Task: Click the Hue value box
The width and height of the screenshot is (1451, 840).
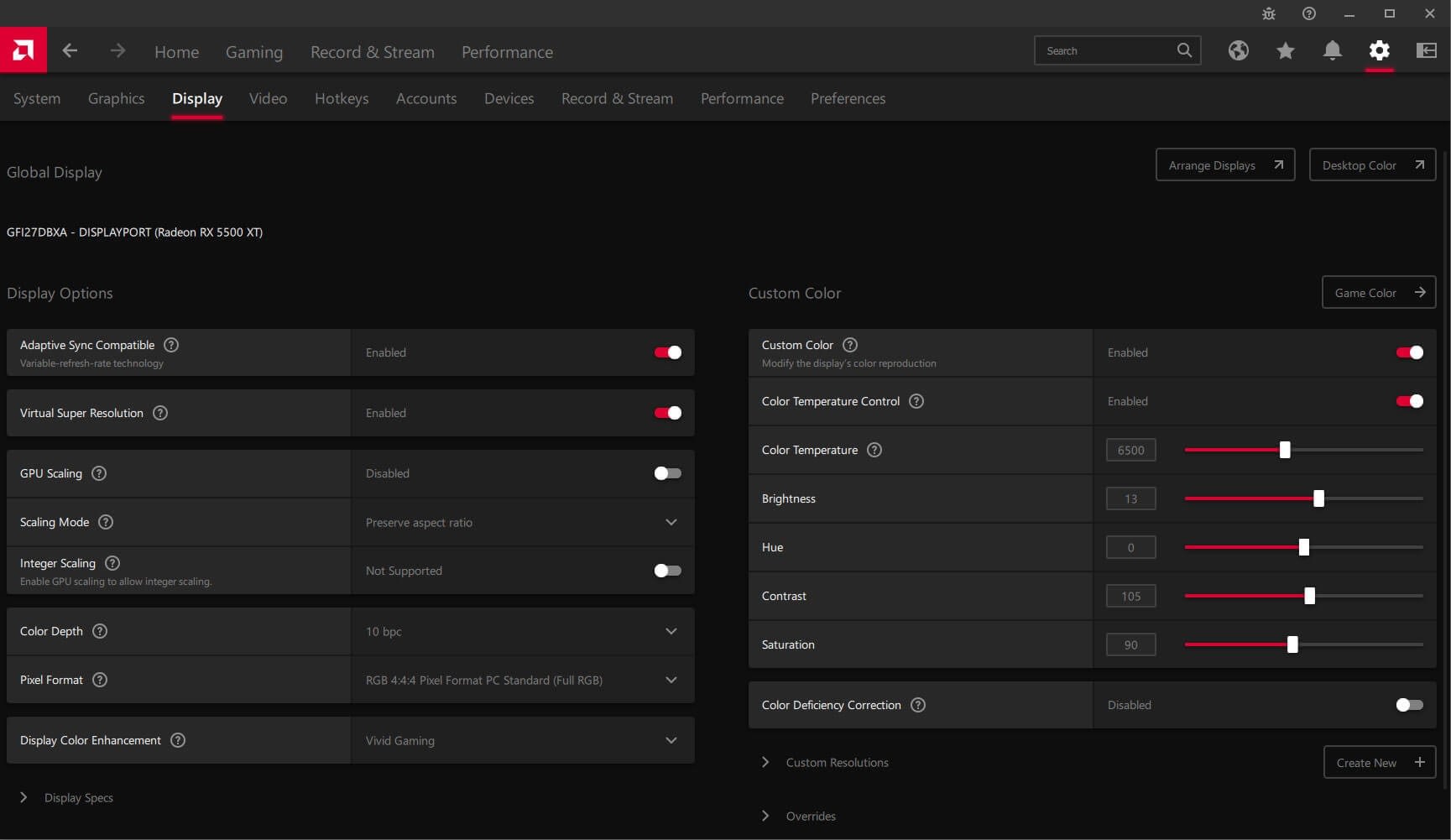Action: tap(1131, 547)
